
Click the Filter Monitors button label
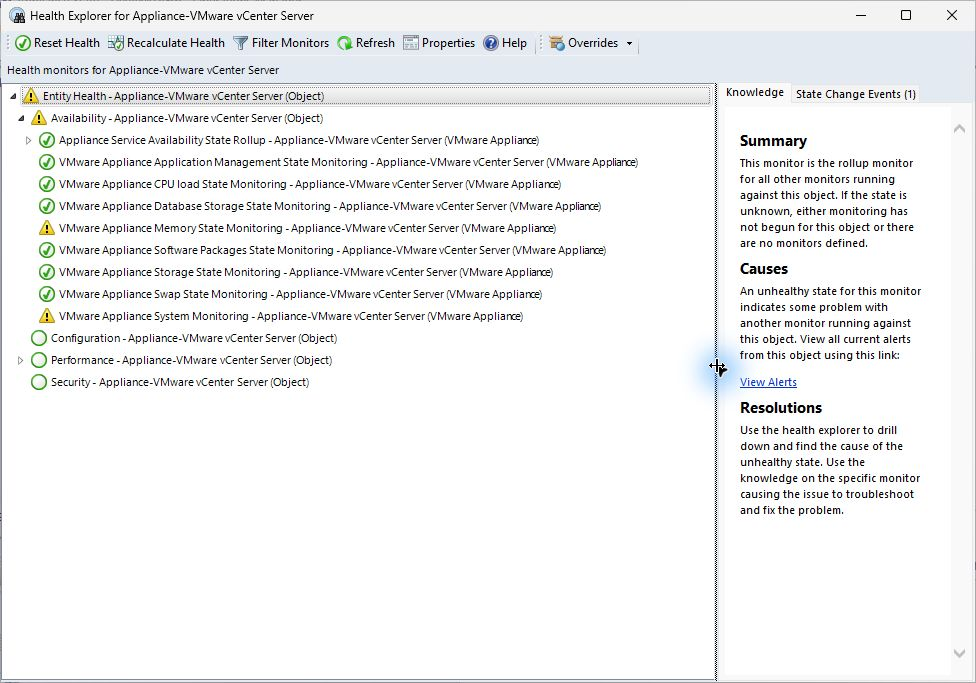point(290,43)
